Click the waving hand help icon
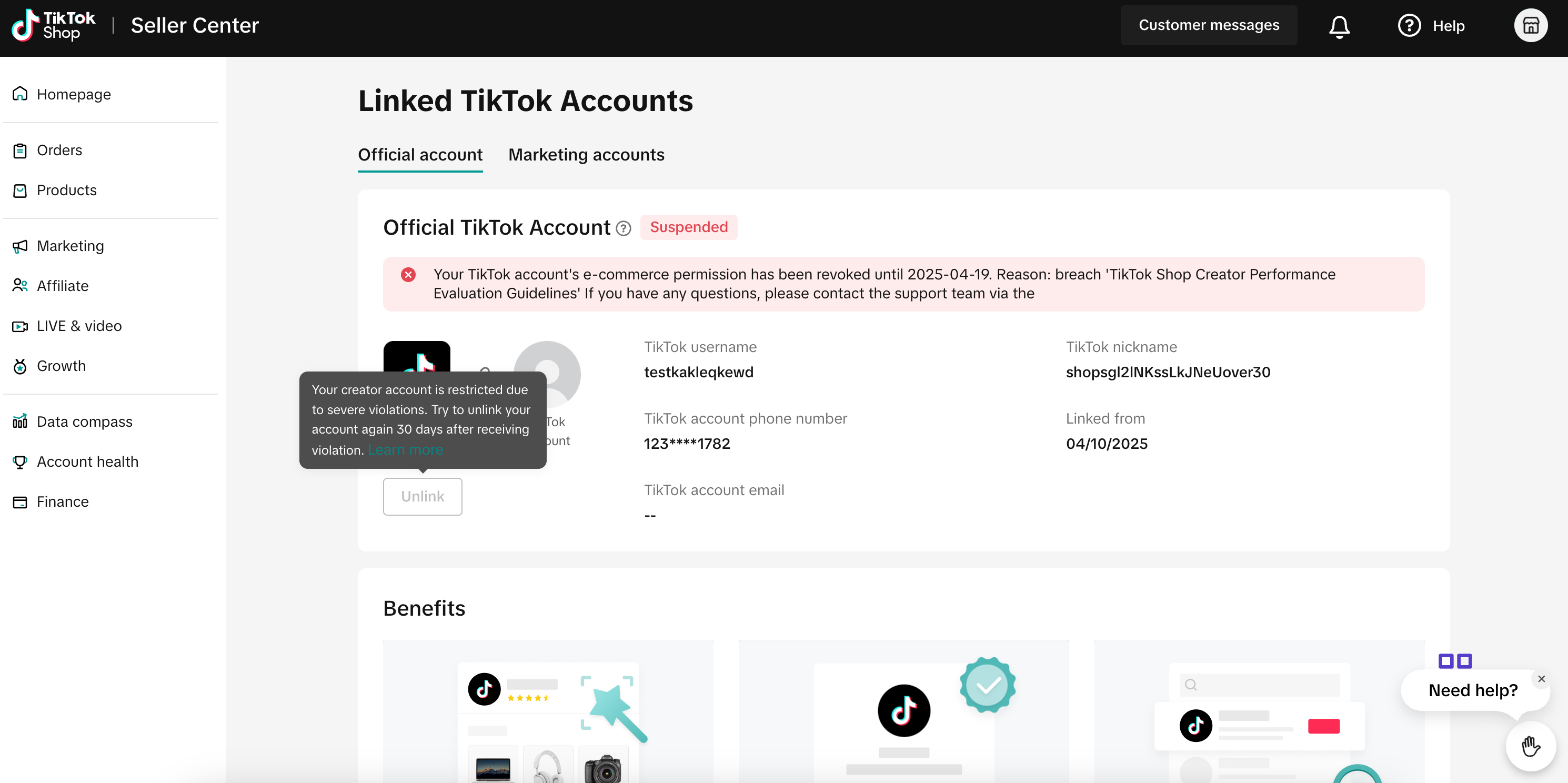Viewport: 1568px width, 783px height. [x=1530, y=746]
